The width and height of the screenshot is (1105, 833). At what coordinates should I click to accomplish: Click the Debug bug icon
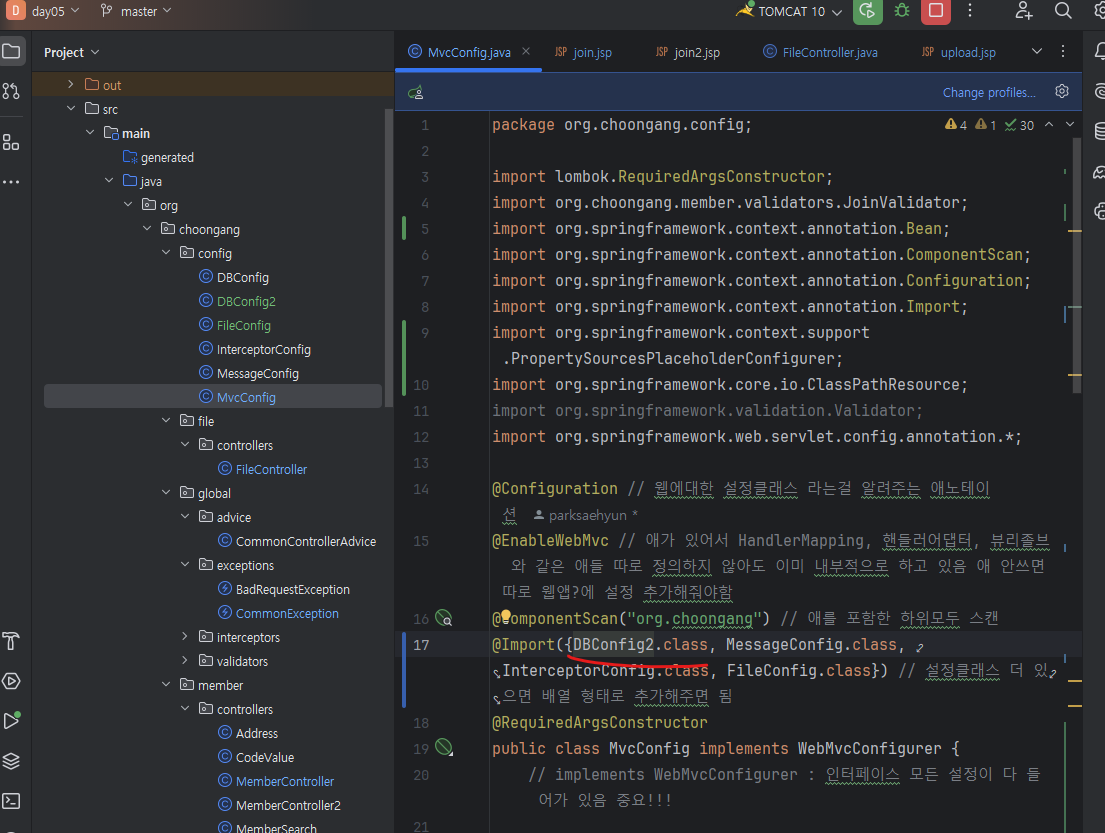[x=901, y=11]
